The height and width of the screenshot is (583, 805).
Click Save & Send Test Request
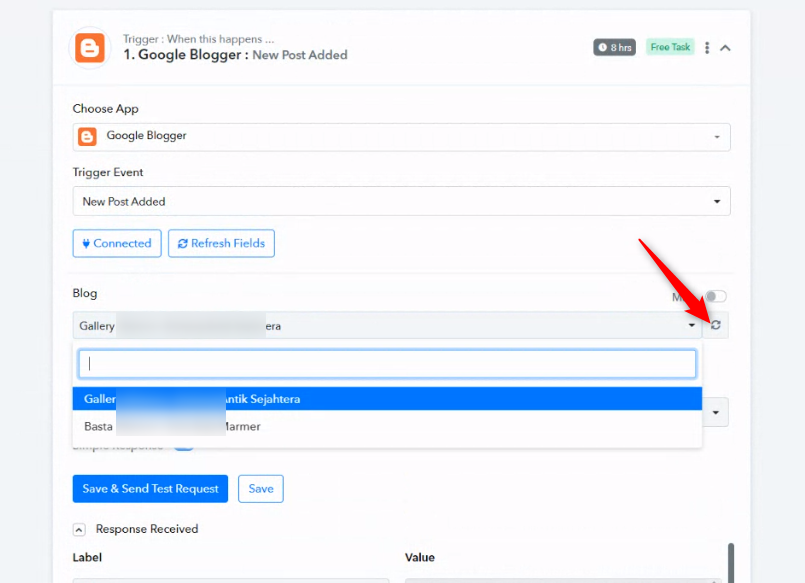[x=150, y=488]
